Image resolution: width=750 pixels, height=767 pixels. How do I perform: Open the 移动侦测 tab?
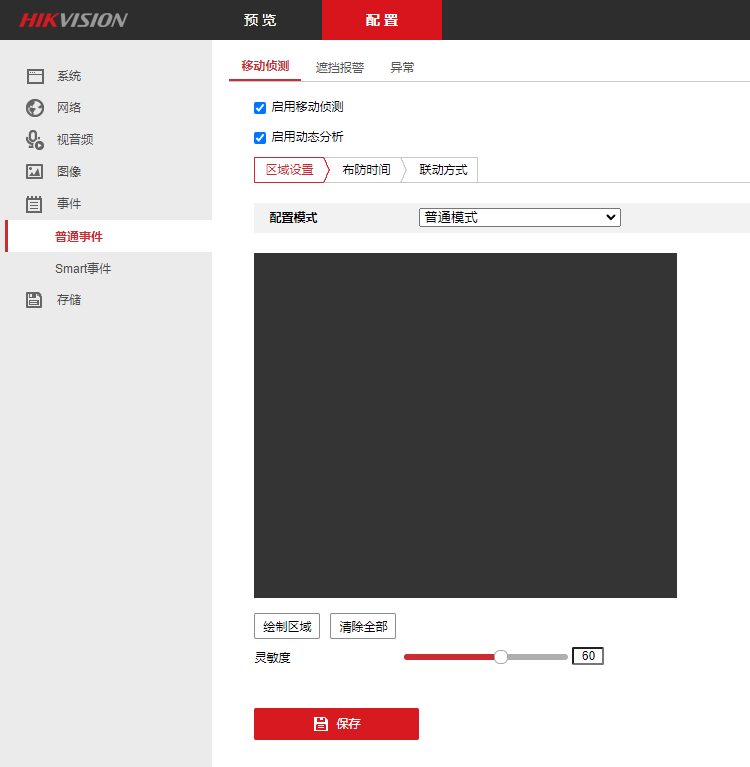pyautogui.click(x=265, y=66)
